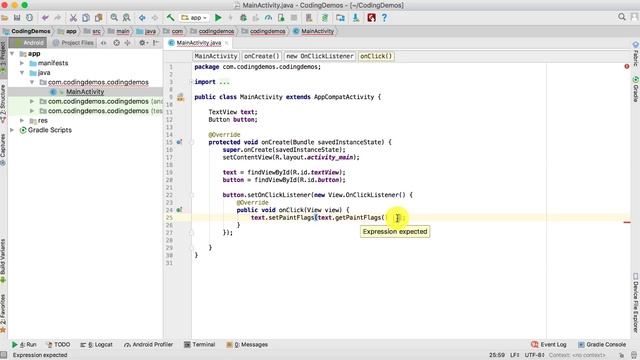Viewport: 640px width, 360px height.
Task: Click the UTF-8 encoding status entry
Action: [x=534, y=355]
